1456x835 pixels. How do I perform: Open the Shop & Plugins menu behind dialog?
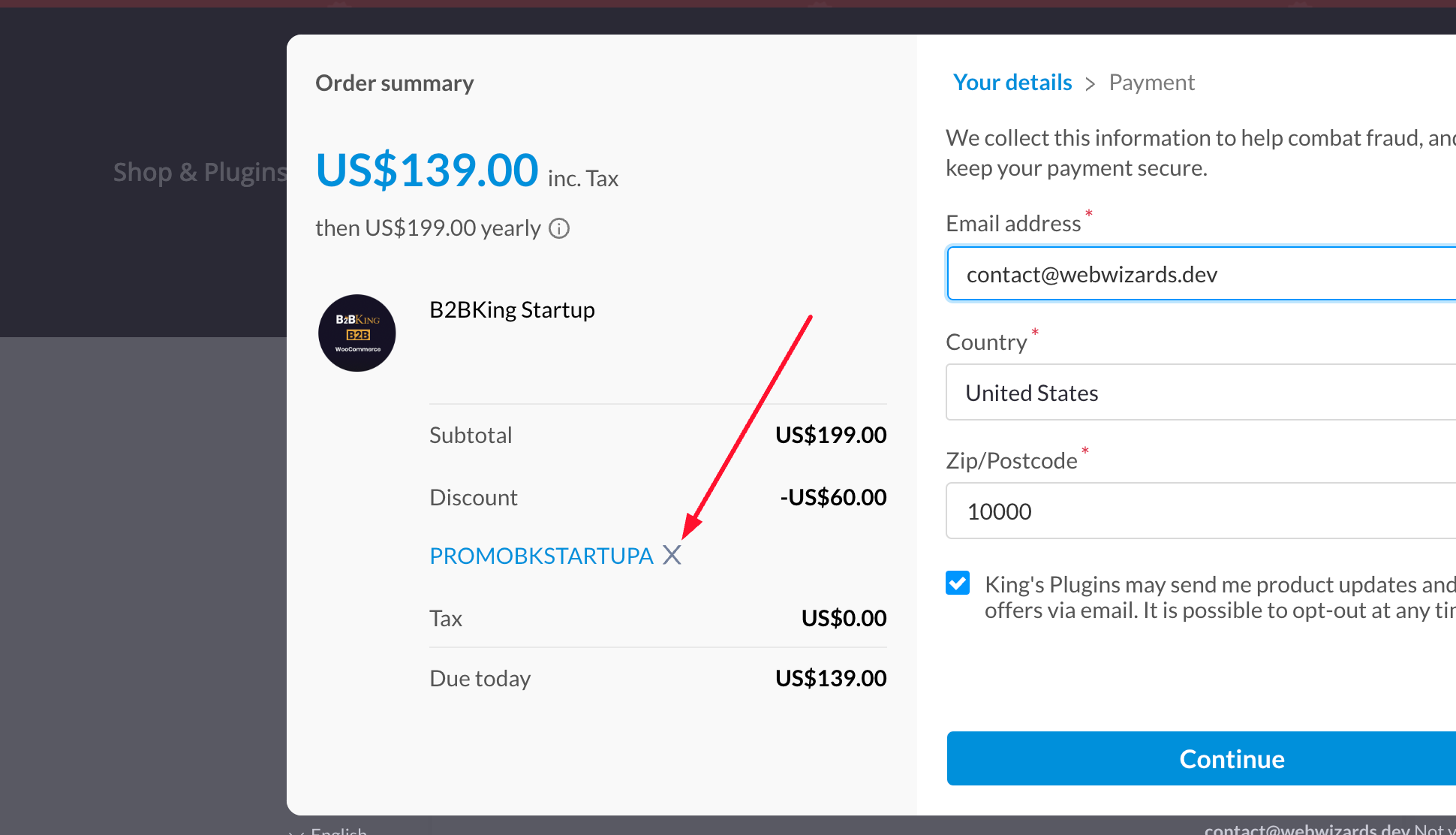(x=200, y=172)
